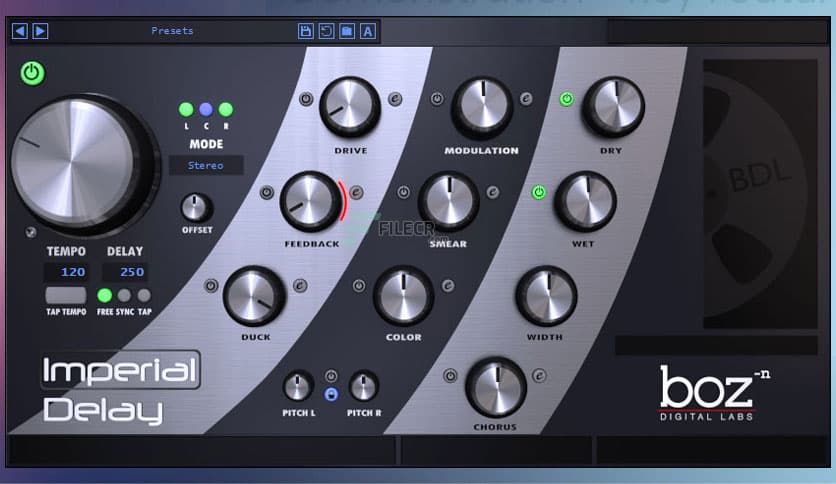Click the Tap Tempo button
Image resolution: width=836 pixels, height=484 pixels.
(x=66, y=295)
